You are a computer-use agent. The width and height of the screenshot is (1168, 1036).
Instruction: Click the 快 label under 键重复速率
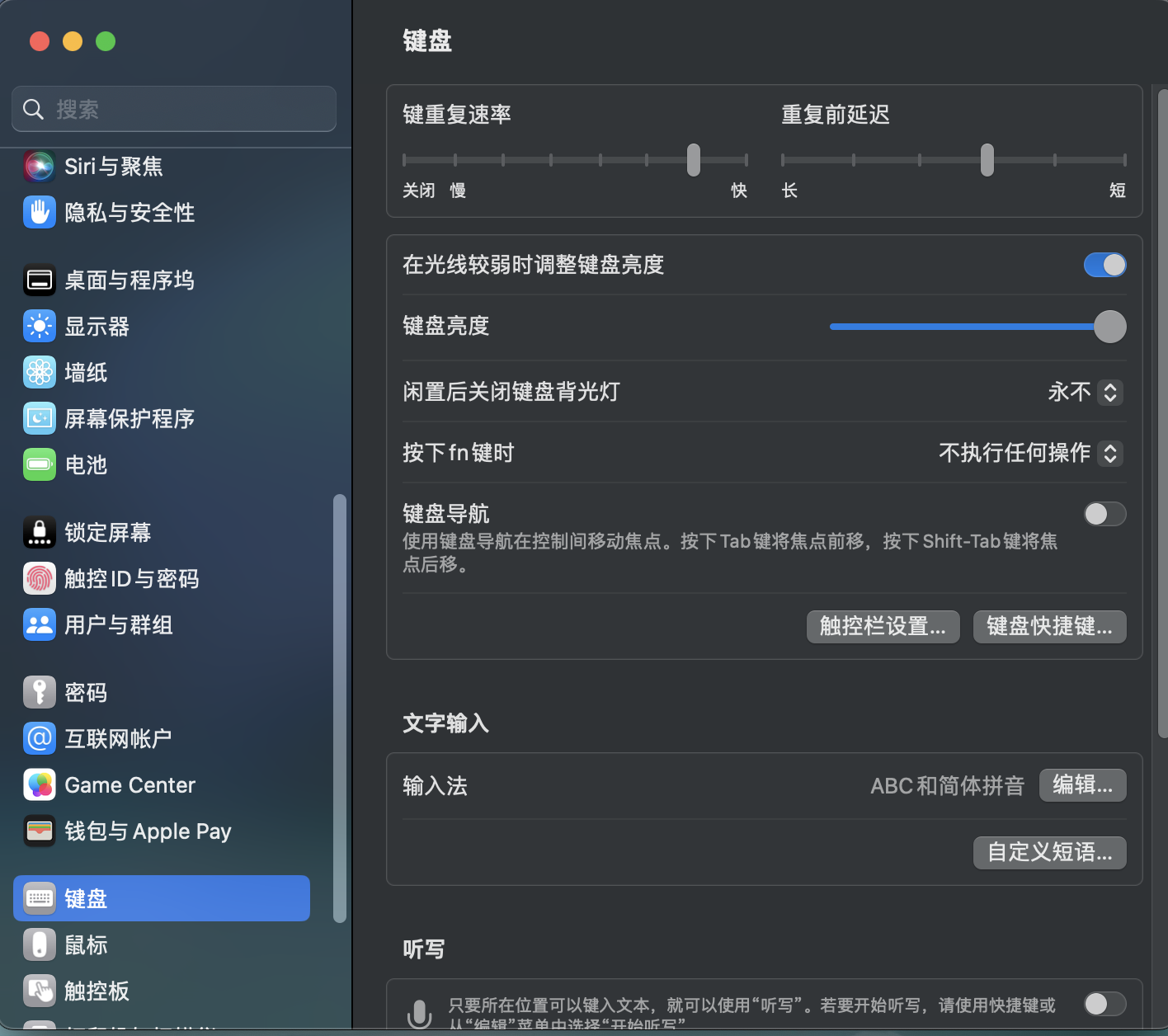pyautogui.click(x=739, y=191)
